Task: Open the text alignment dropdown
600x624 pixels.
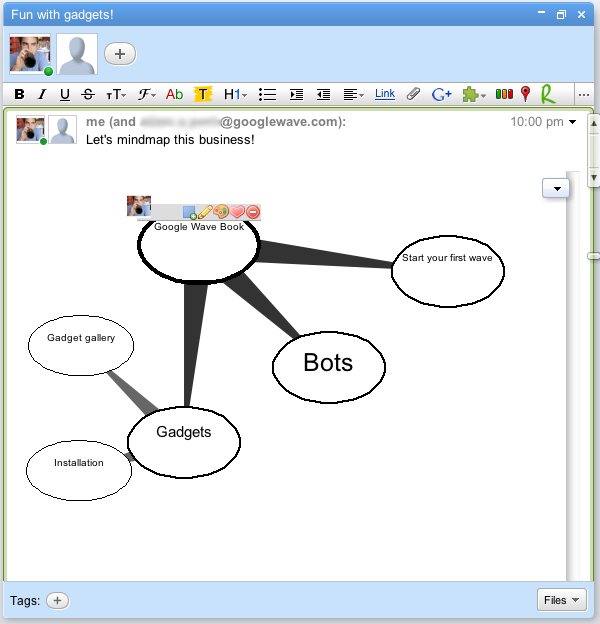Action: (353, 94)
